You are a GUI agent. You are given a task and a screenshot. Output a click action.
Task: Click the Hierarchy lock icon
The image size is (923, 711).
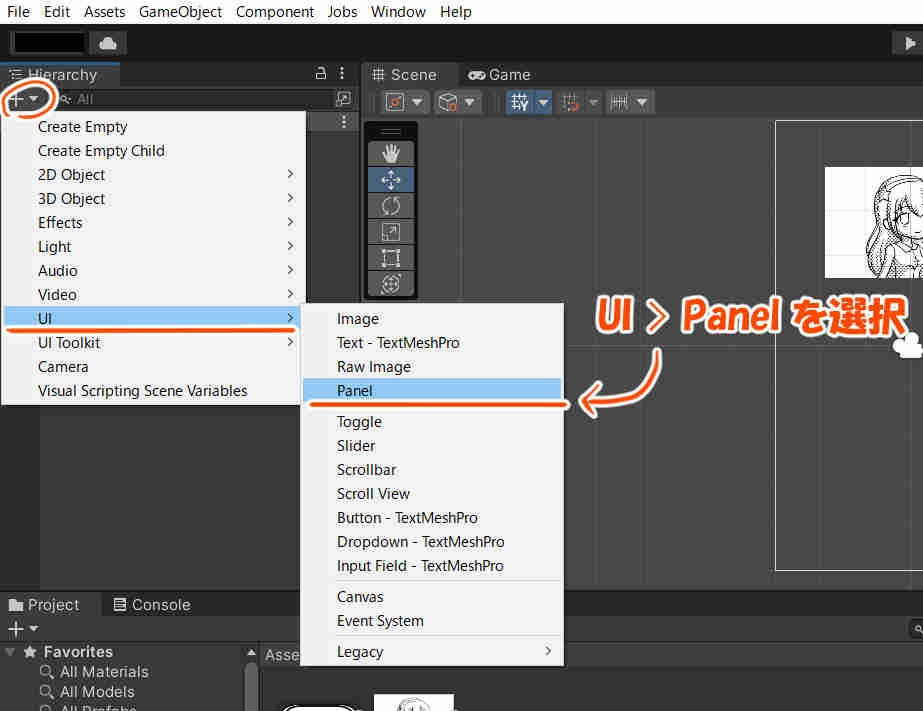(x=321, y=73)
